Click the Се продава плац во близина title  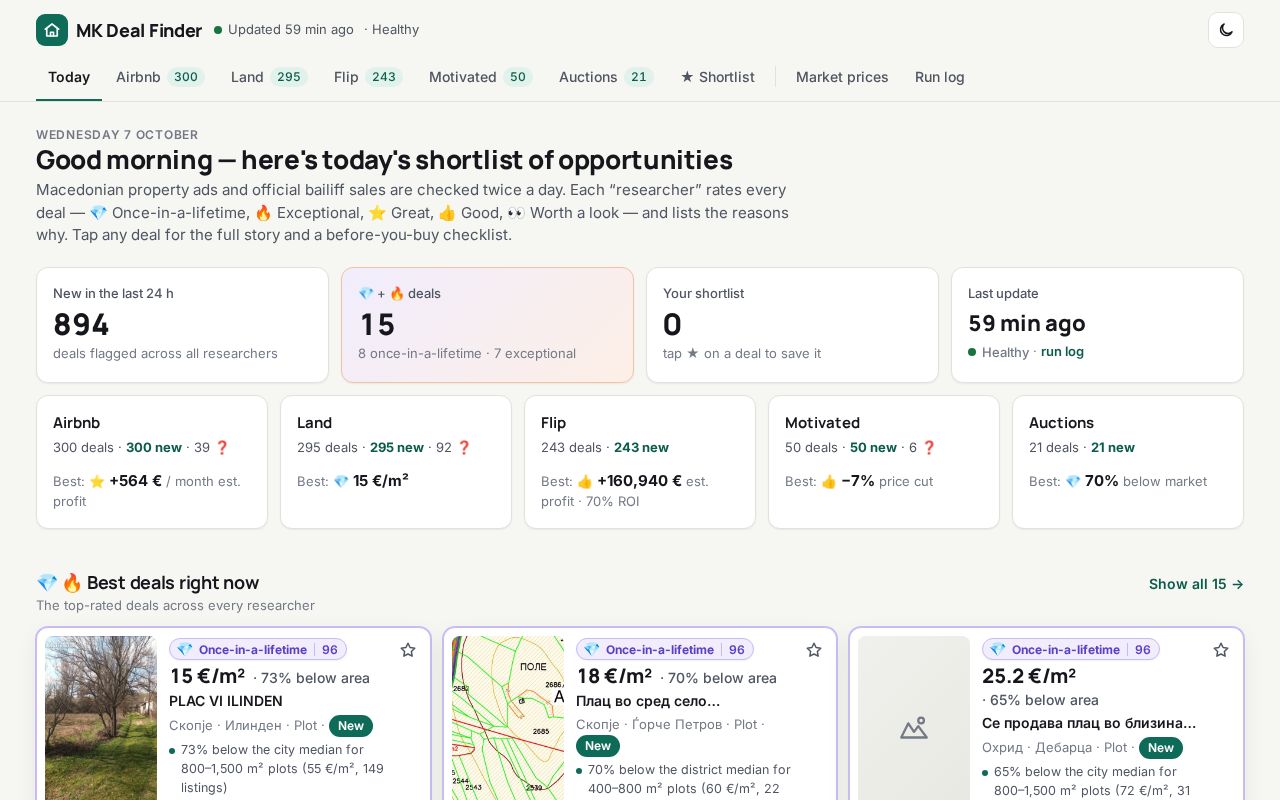tap(1089, 723)
